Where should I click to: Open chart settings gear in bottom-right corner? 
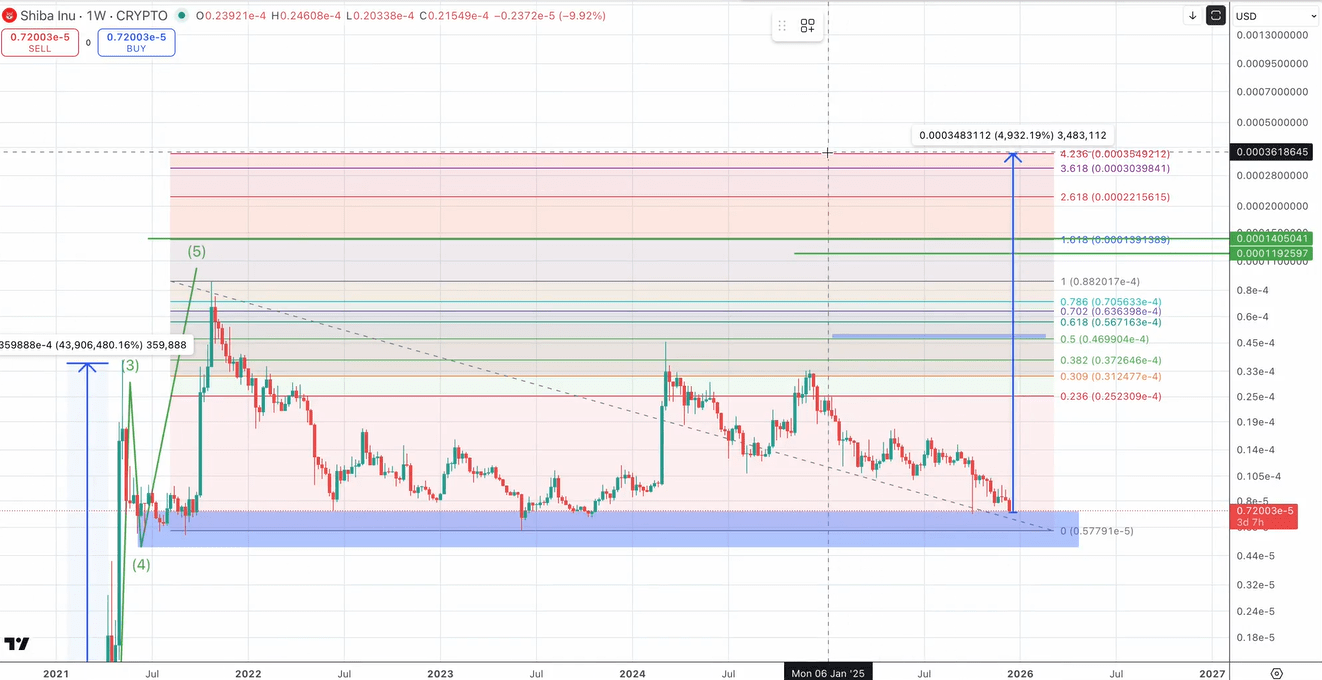pos(1276,673)
